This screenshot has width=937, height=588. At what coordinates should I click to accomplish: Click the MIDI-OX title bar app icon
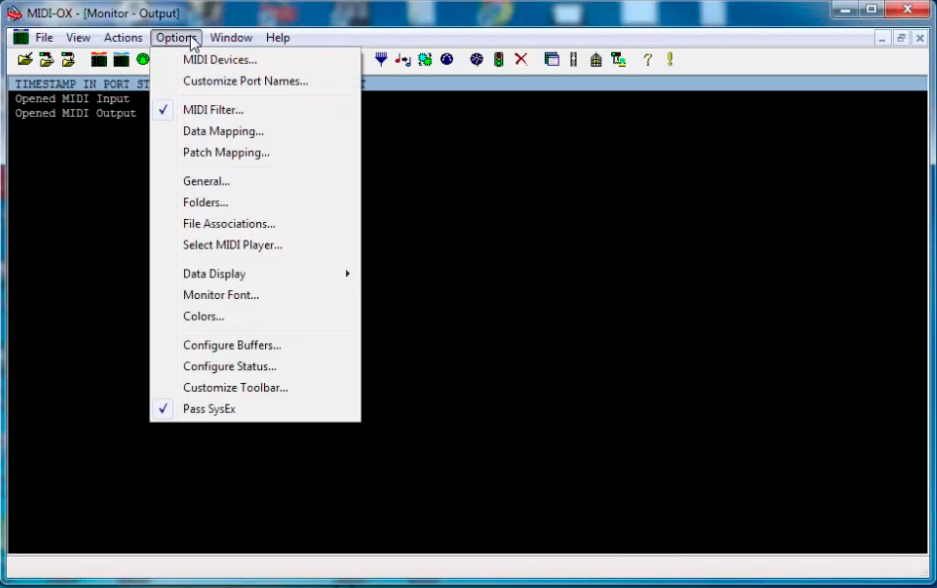(x=14, y=13)
